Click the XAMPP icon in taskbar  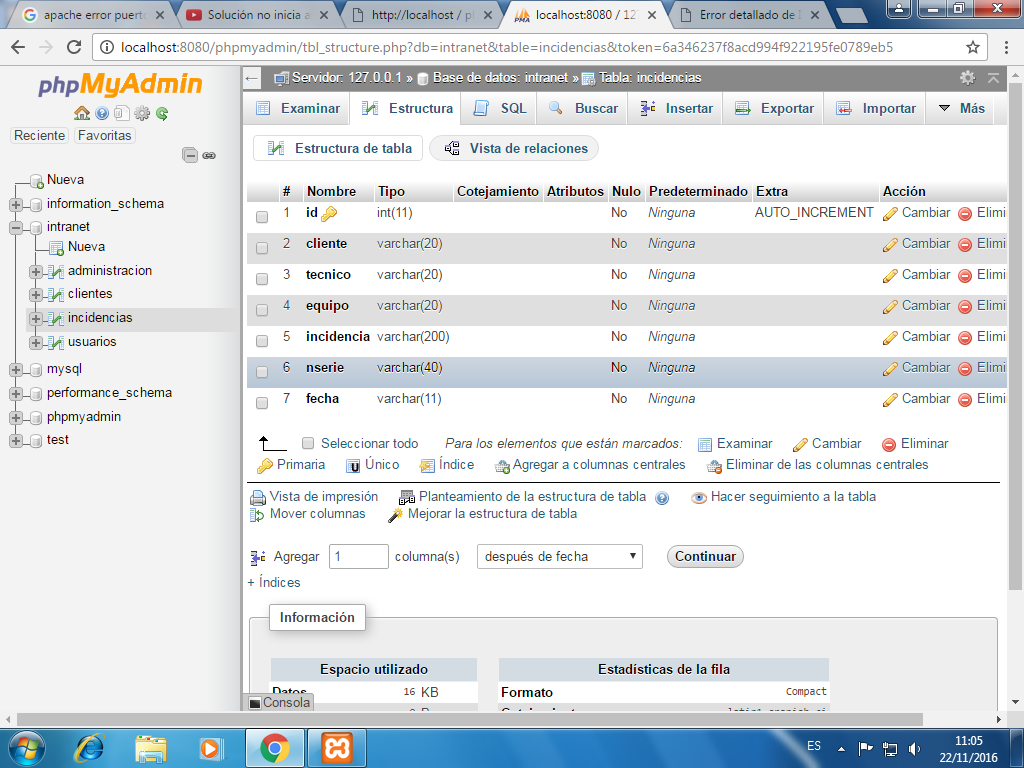337,748
